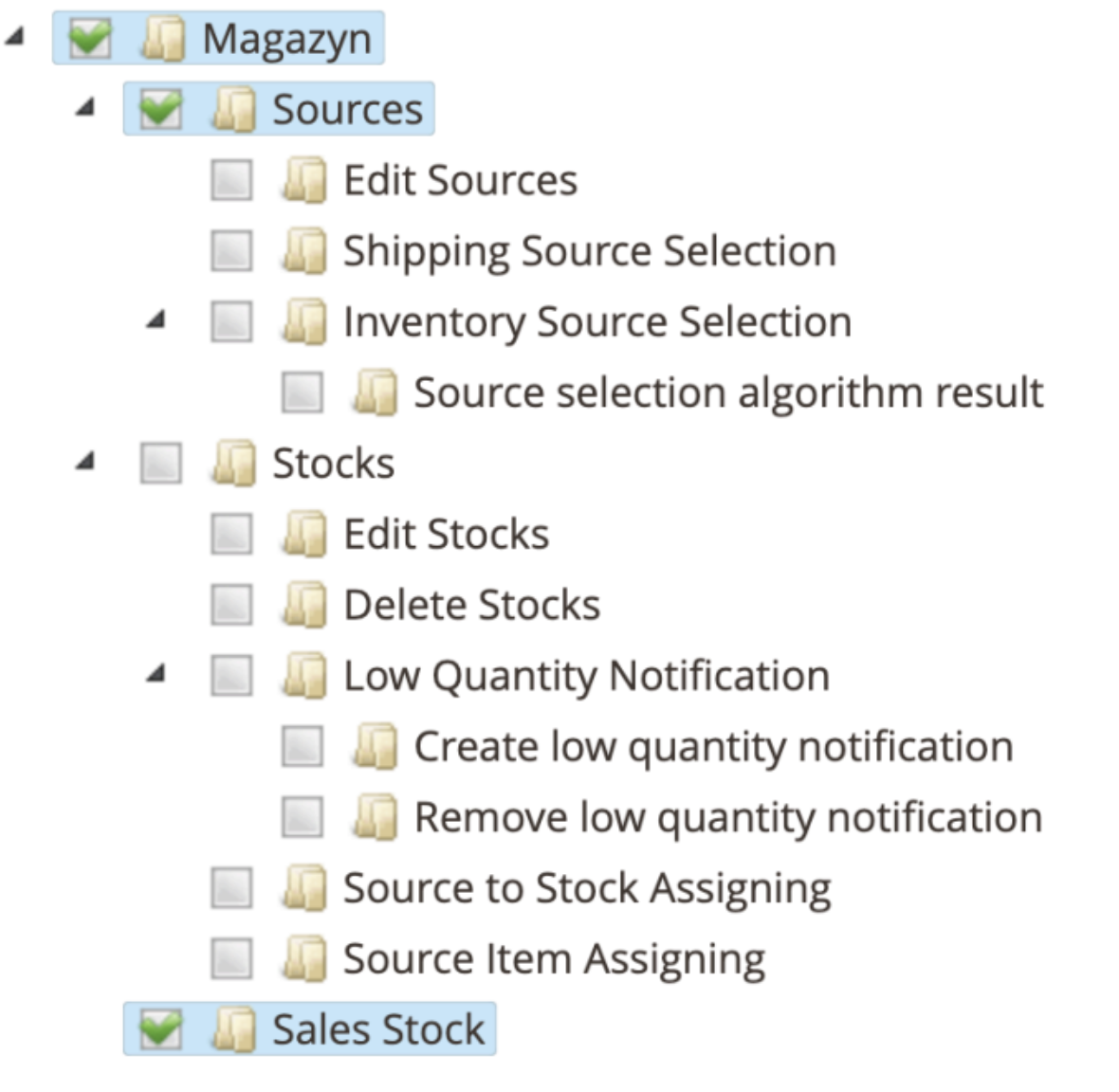
Task: Click the Source Item Assigning folder icon
Action: [x=304, y=958]
